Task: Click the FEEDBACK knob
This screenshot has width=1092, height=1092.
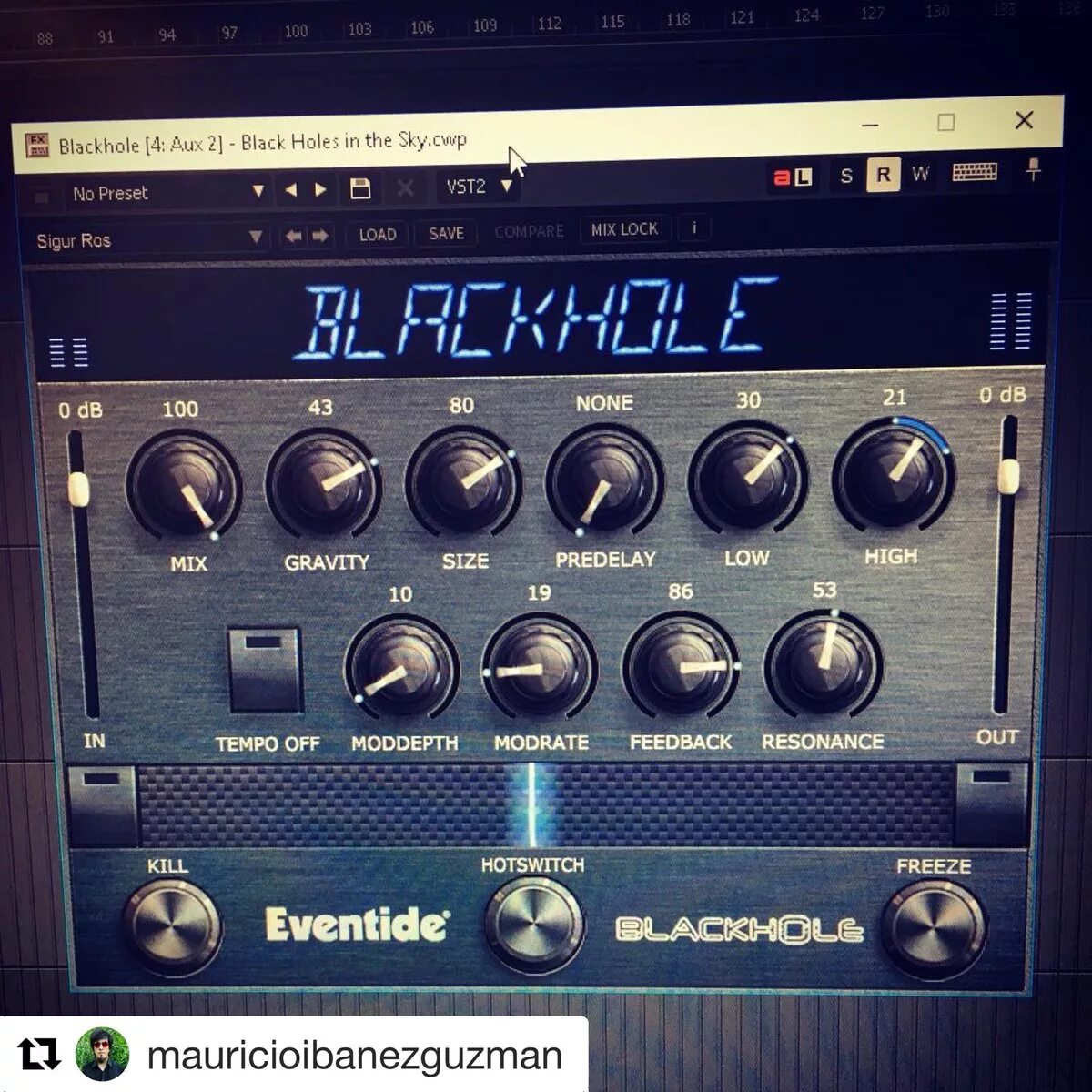Action: [x=681, y=667]
